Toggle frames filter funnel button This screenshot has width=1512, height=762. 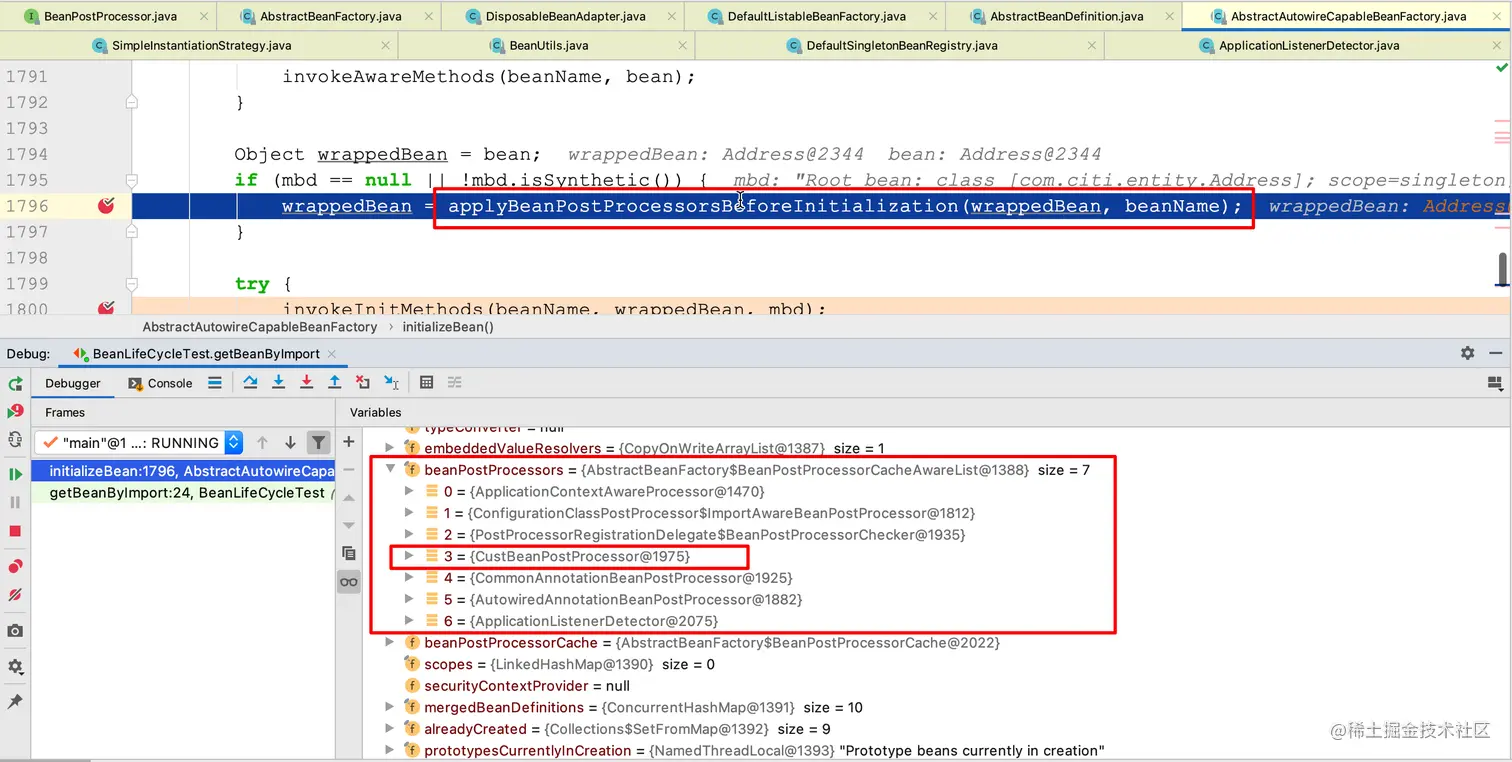[x=318, y=442]
